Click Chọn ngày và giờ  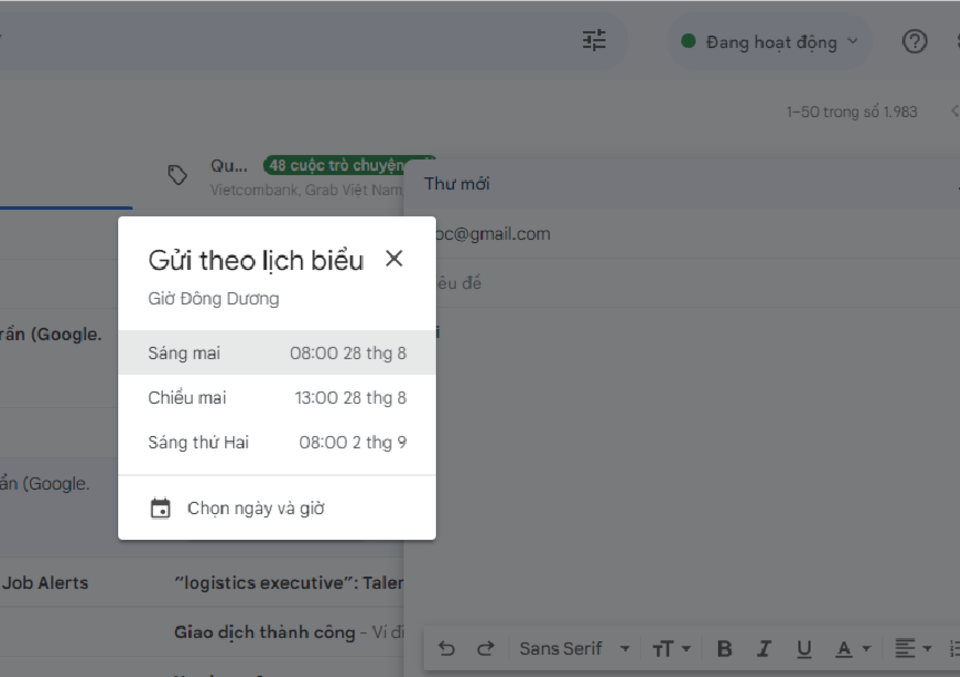click(256, 509)
